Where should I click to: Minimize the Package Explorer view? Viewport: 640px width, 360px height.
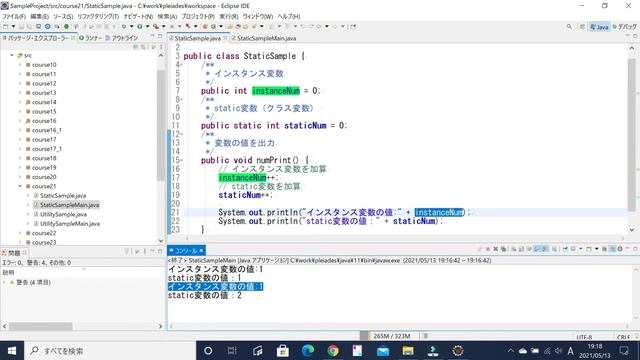(x=152, y=36)
